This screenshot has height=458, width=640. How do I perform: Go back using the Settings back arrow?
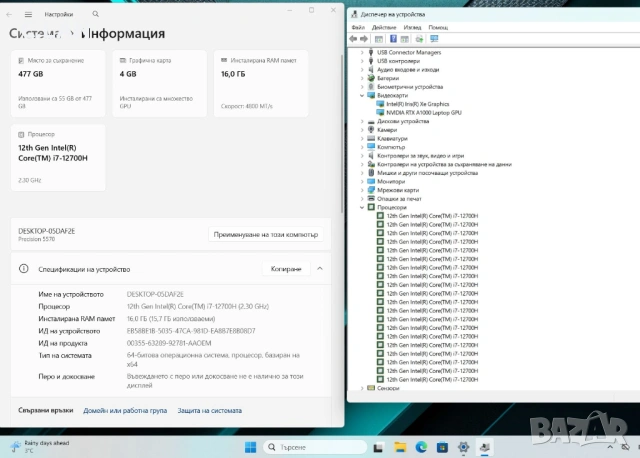click(9, 14)
